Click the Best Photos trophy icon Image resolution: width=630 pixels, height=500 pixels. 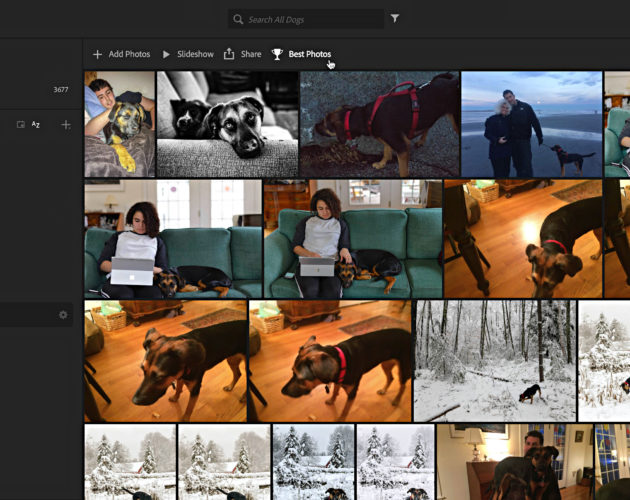point(277,54)
